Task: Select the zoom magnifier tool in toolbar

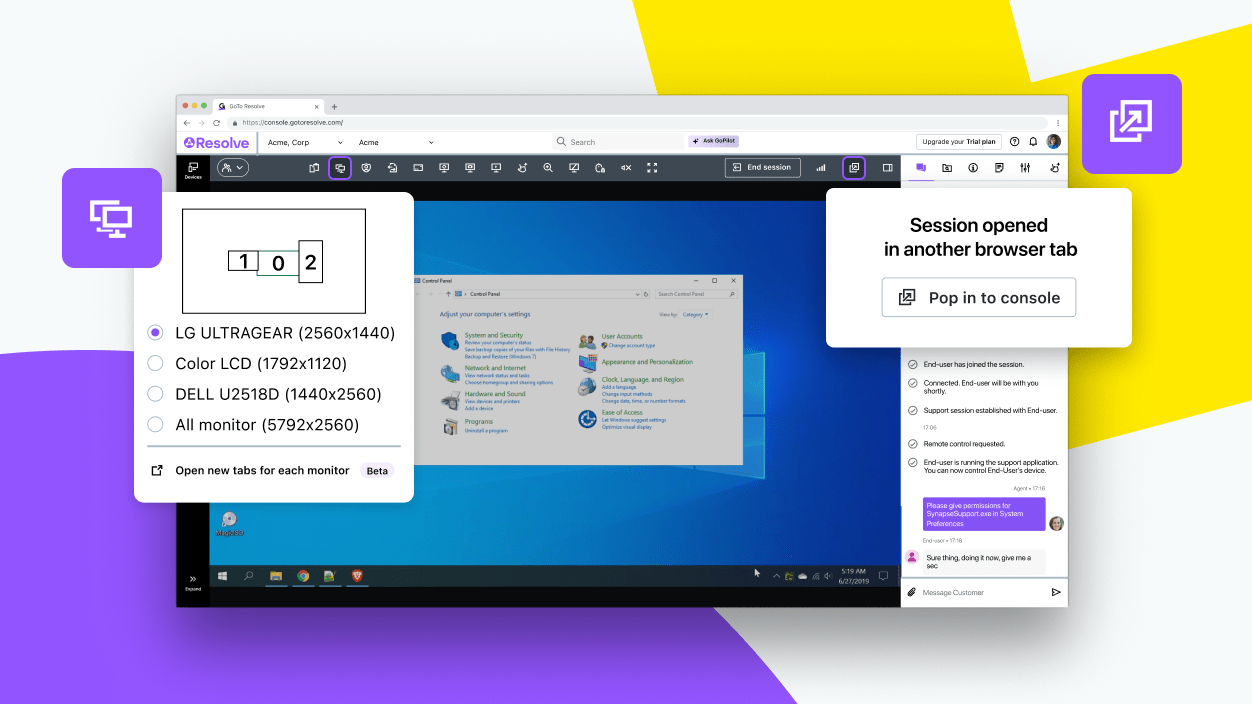Action: (x=547, y=167)
